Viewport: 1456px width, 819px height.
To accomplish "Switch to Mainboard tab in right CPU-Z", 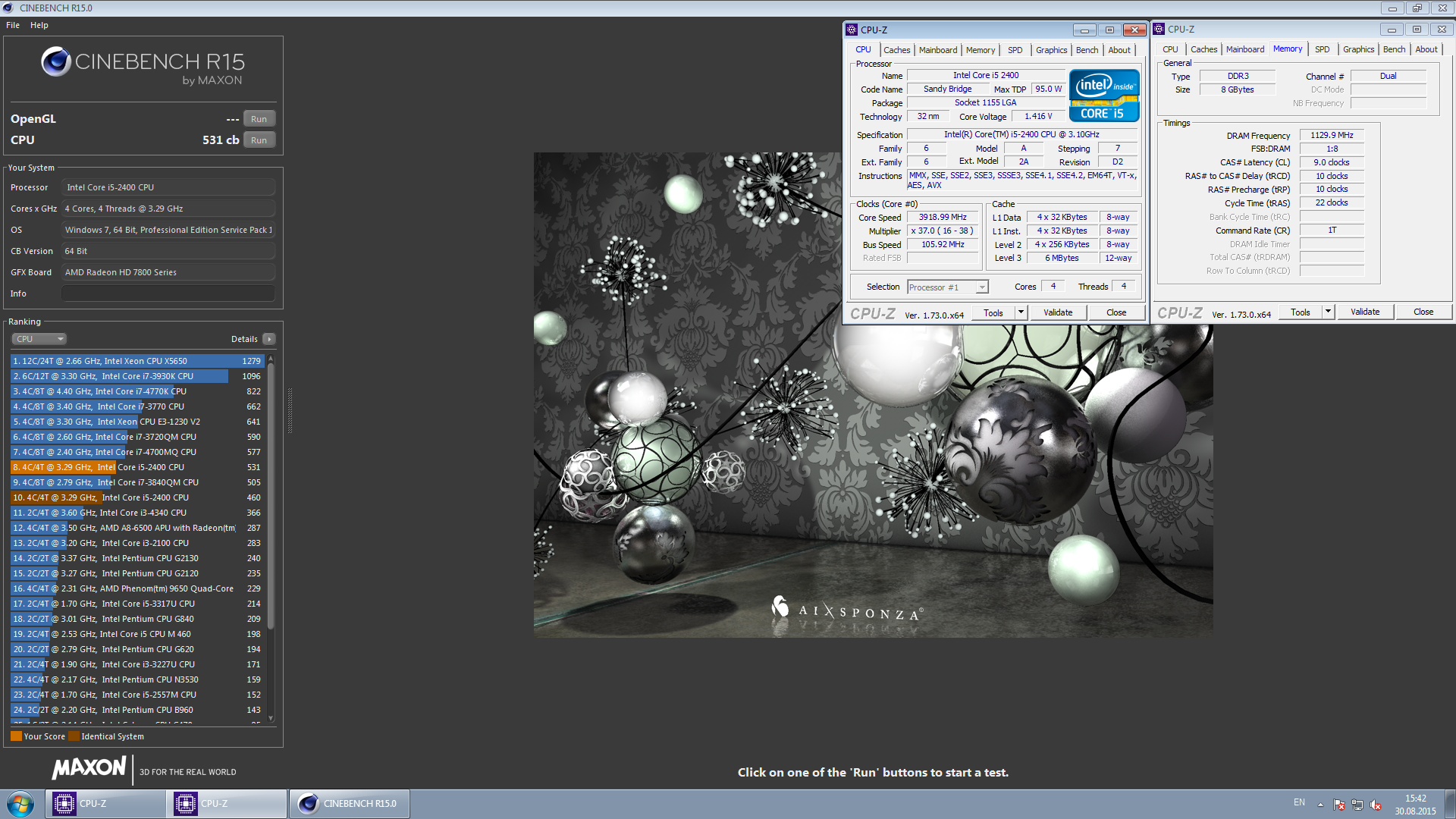I will [x=1244, y=49].
